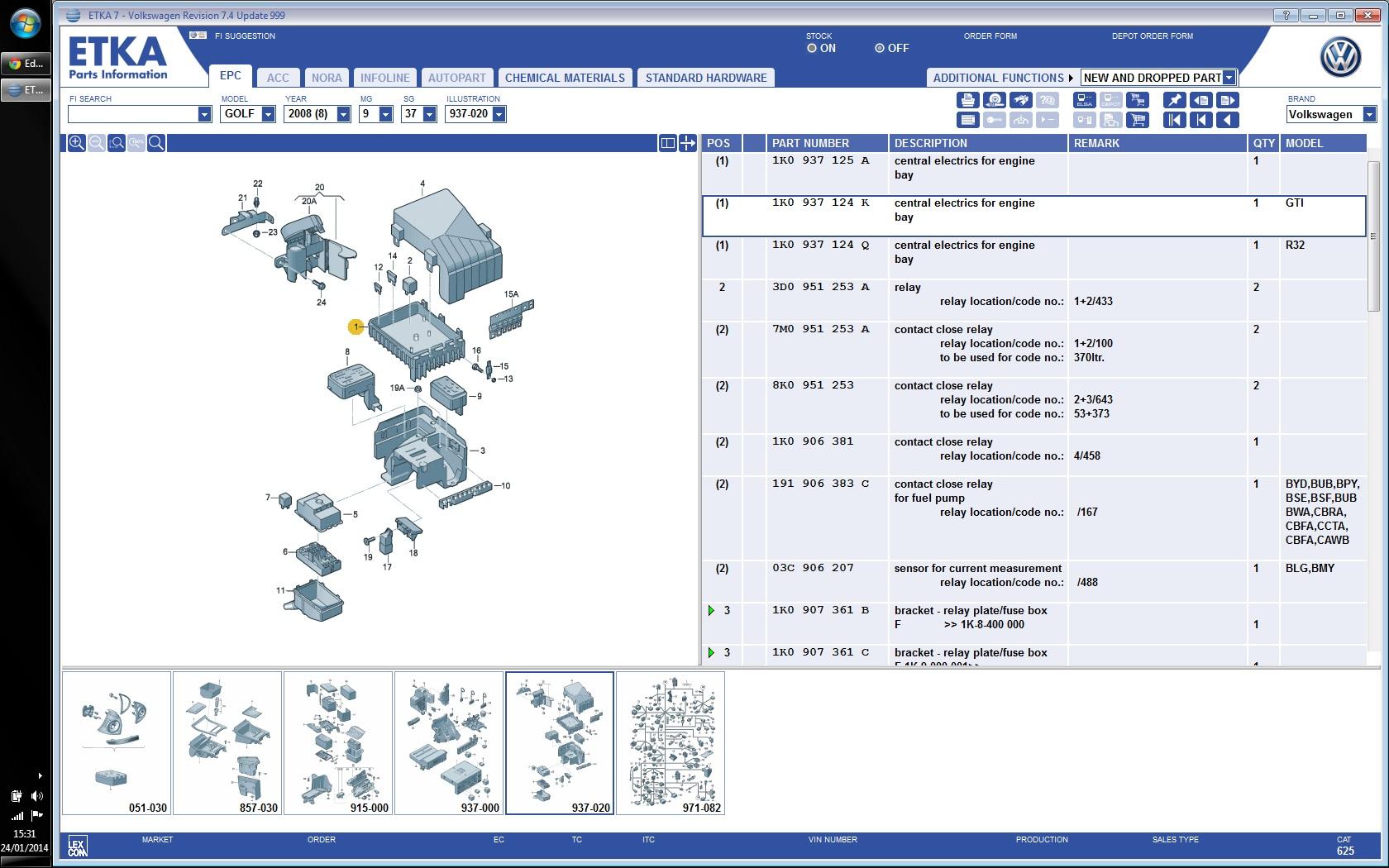Click the pushpin icon
Screen dimensions: 1389x868
(1174, 100)
